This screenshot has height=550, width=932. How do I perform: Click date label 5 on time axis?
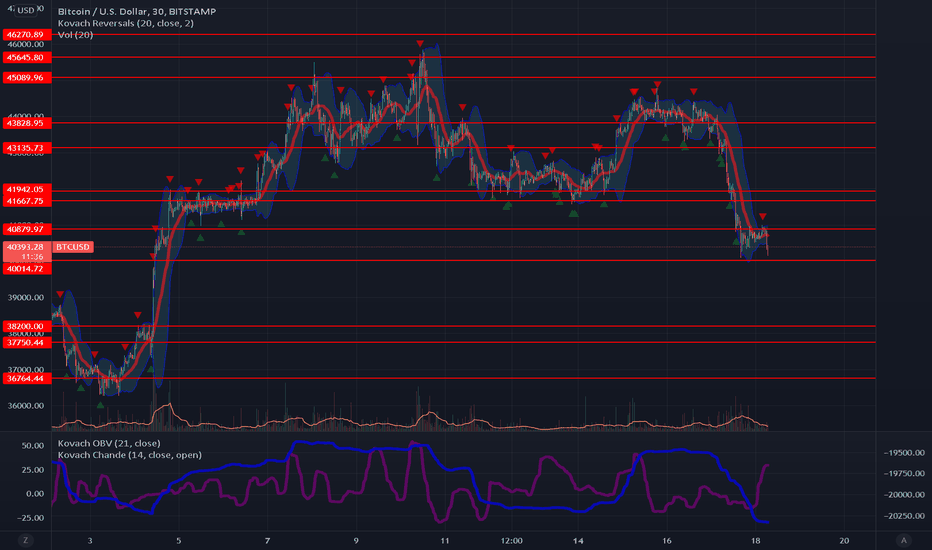tap(178, 540)
